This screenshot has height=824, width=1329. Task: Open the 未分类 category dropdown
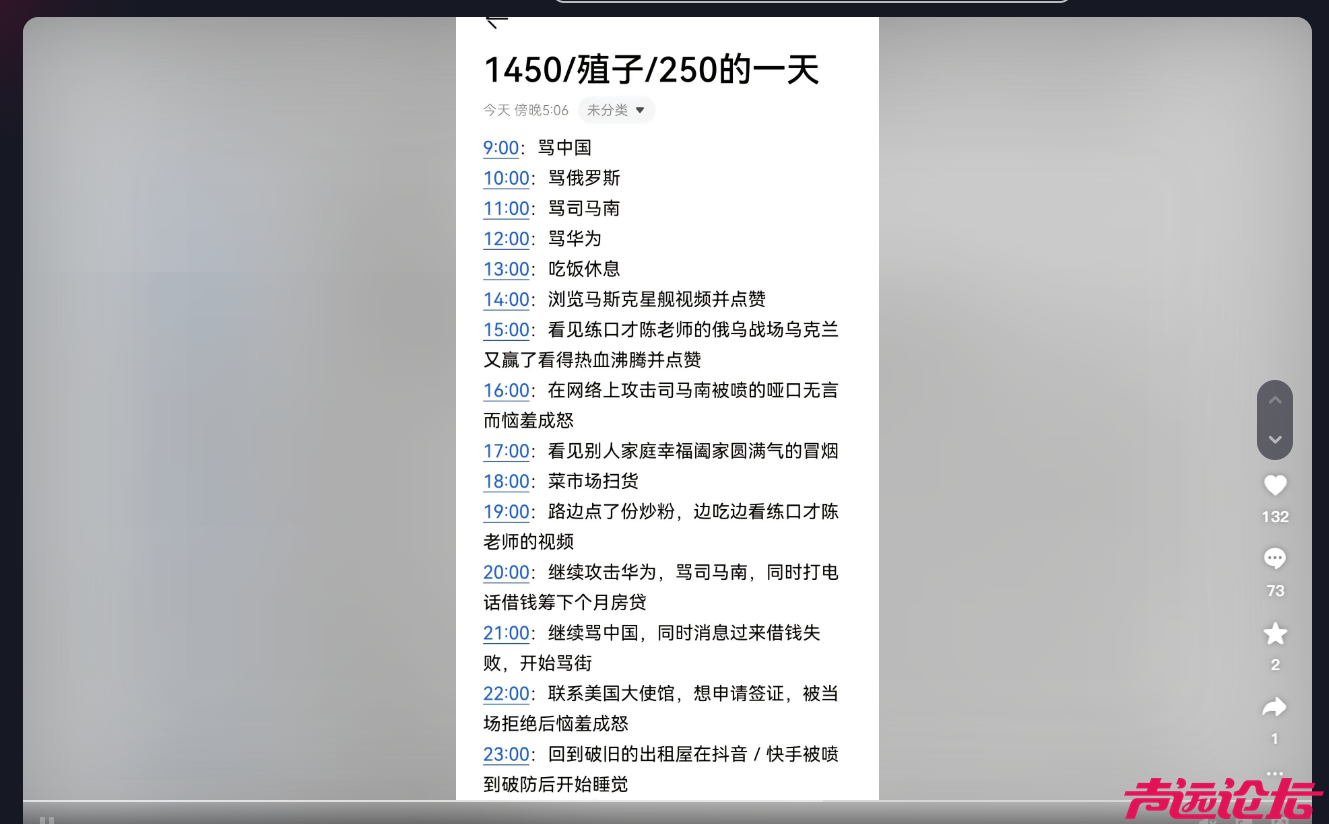coord(616,110)
